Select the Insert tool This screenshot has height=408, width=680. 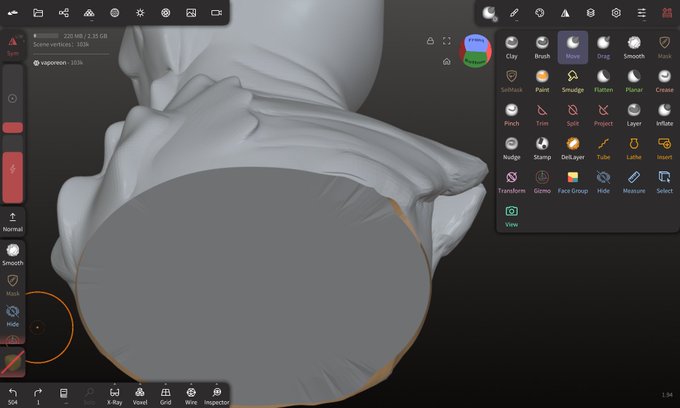pyautogui.click(x=664, y=148)
